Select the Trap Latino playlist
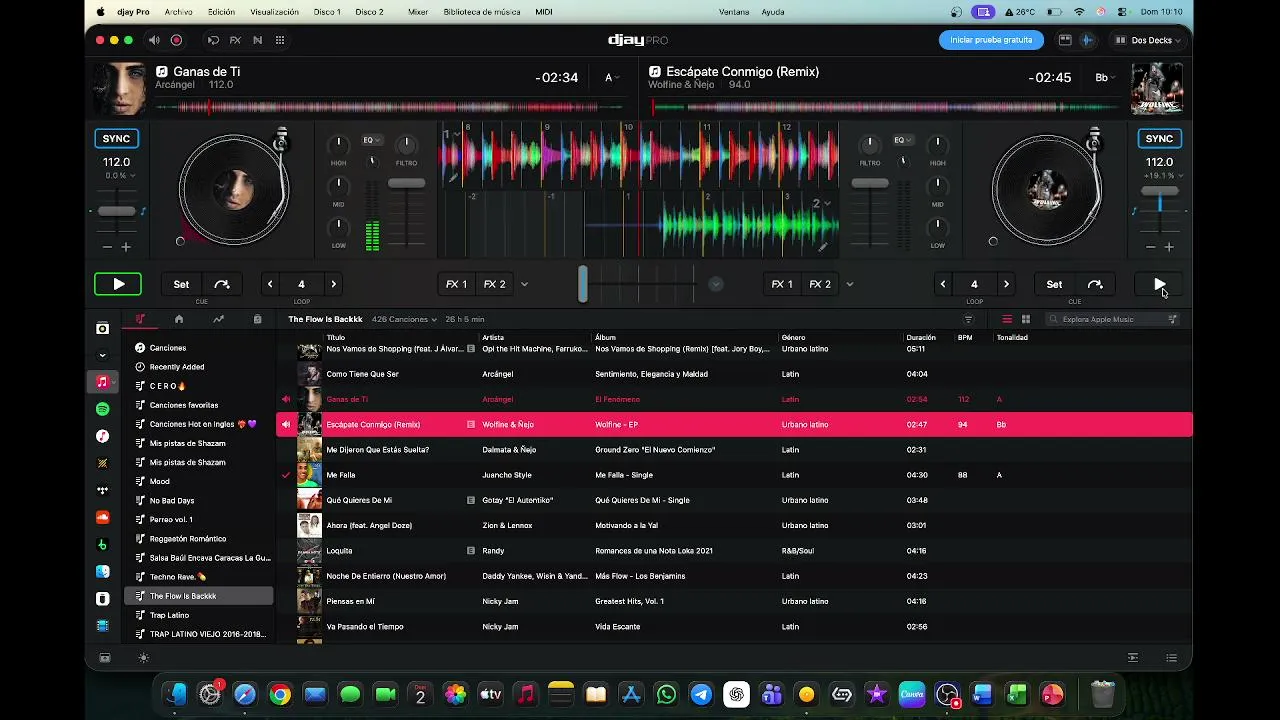The height and width of the screenshot is (720, 1280). 198,615
